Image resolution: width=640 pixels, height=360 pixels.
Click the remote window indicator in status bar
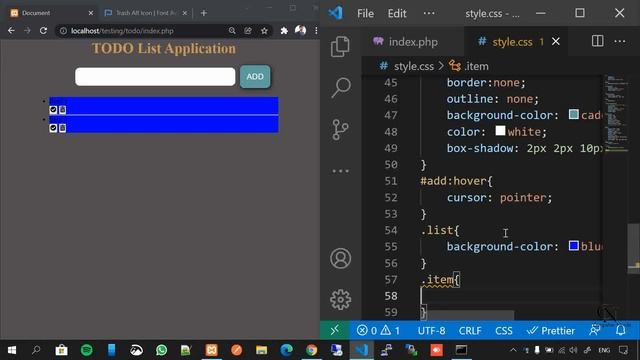tap(335, 330)
